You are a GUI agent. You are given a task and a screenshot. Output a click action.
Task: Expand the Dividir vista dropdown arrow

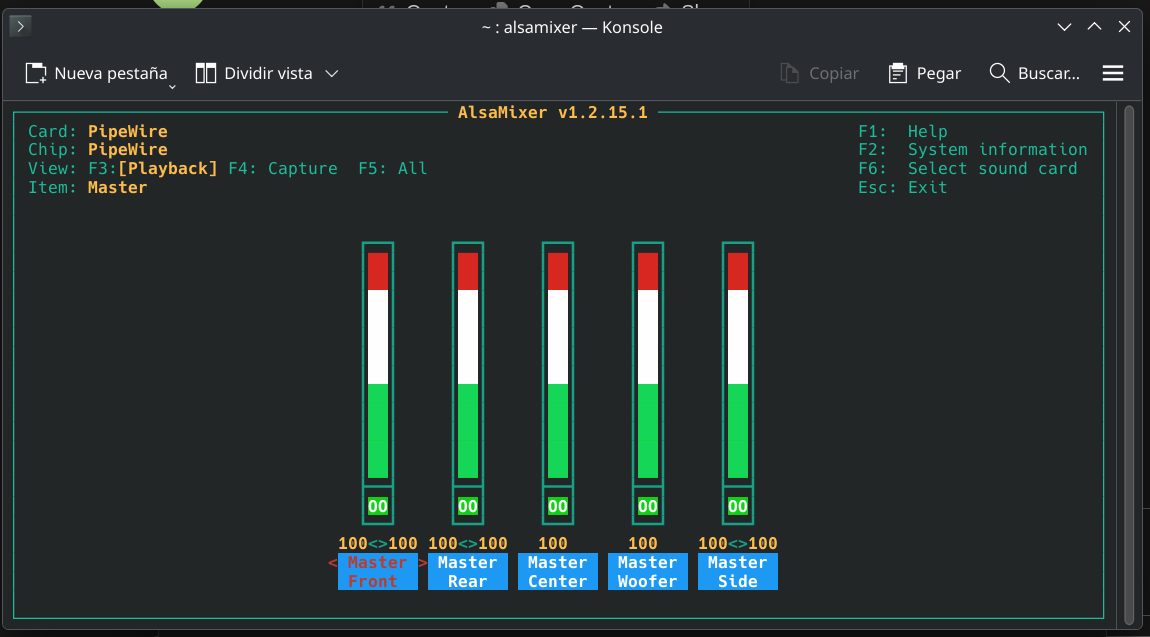point(333,73)
